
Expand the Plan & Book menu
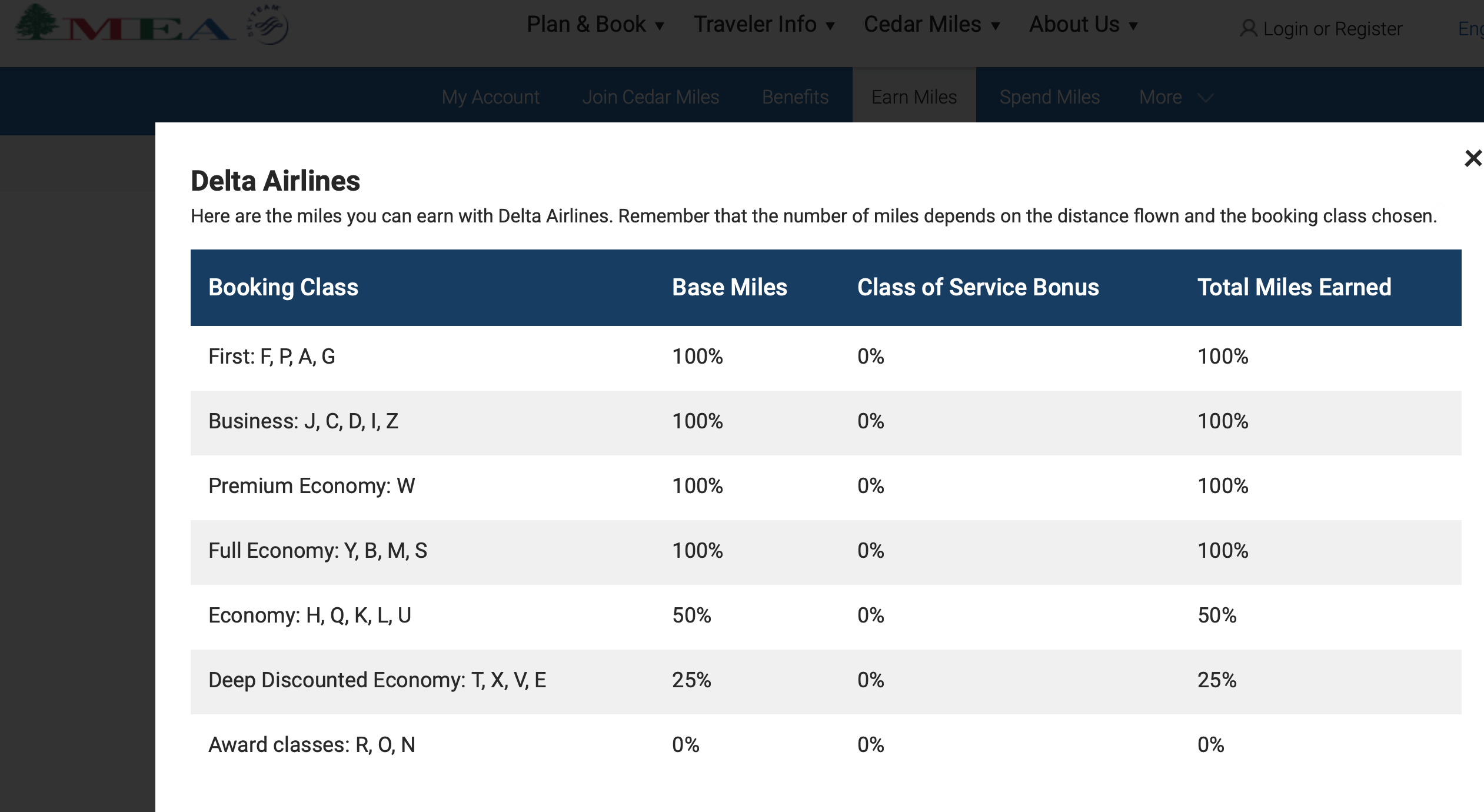[x=595, y=25]
